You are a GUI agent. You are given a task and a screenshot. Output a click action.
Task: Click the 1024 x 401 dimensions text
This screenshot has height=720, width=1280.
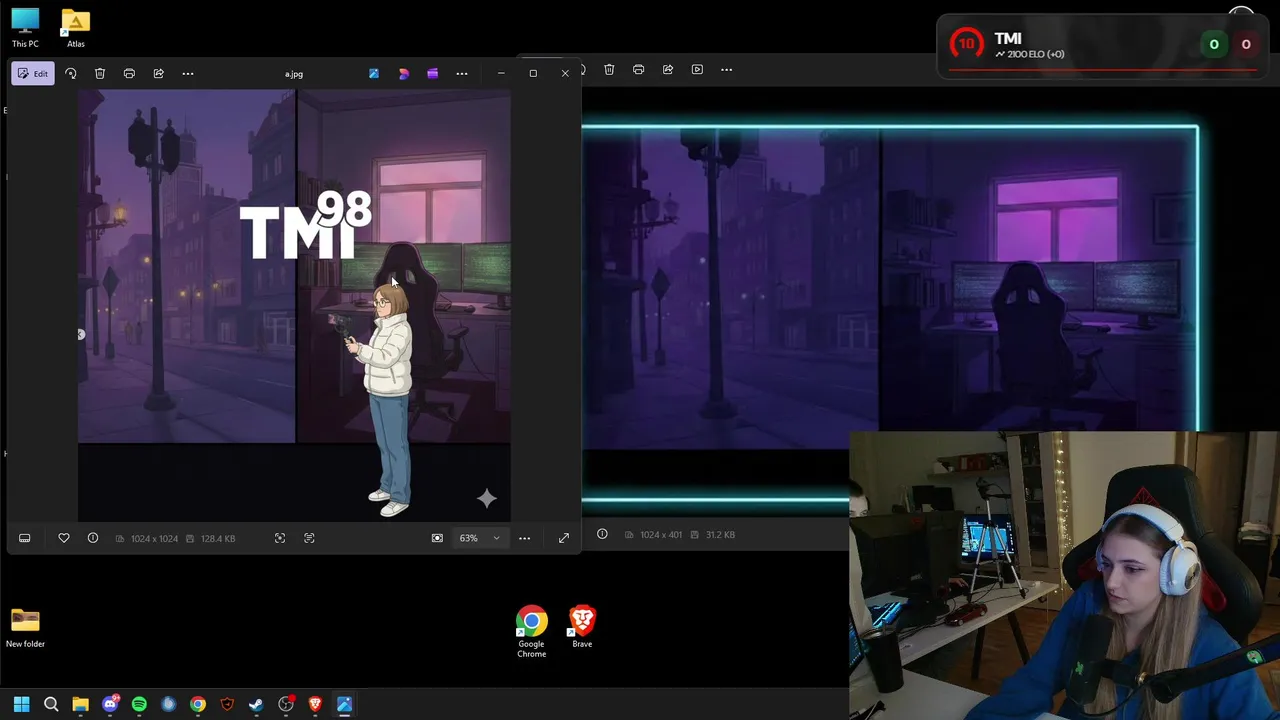click(661, 534)
